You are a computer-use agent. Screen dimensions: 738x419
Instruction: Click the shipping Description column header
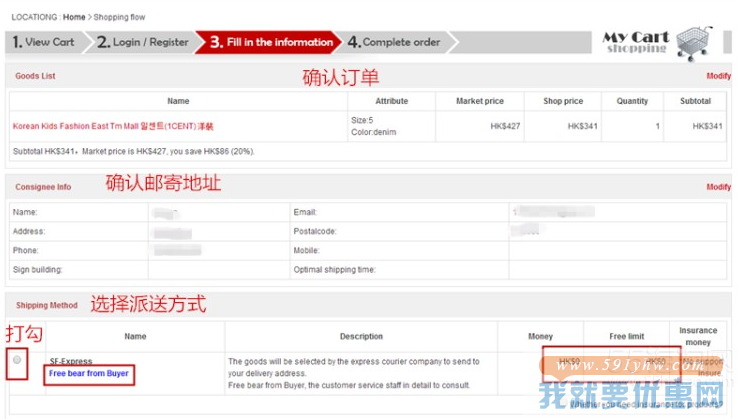(361, 337)
